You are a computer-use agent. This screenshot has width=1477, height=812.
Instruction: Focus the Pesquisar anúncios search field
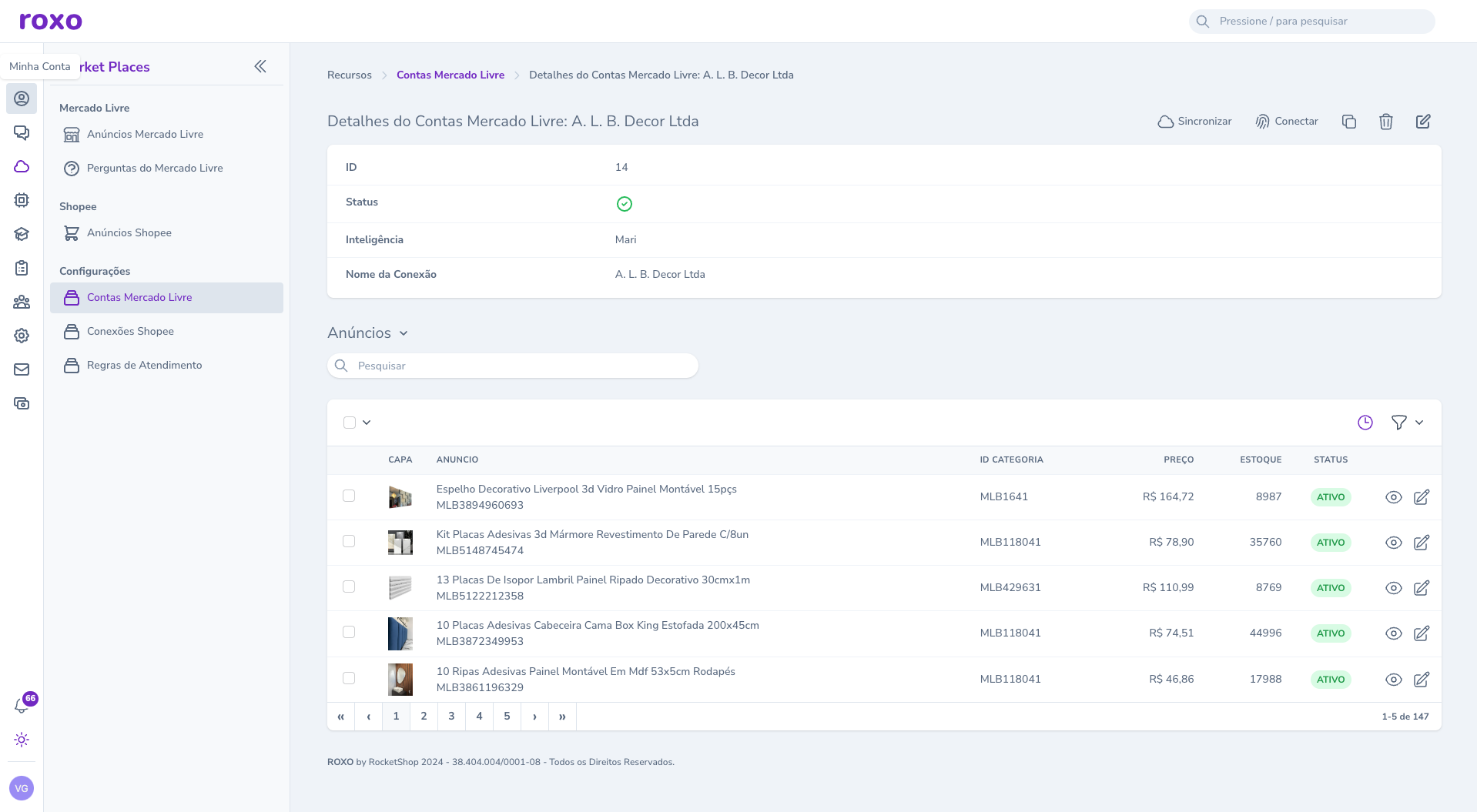(x=513, y=366)
